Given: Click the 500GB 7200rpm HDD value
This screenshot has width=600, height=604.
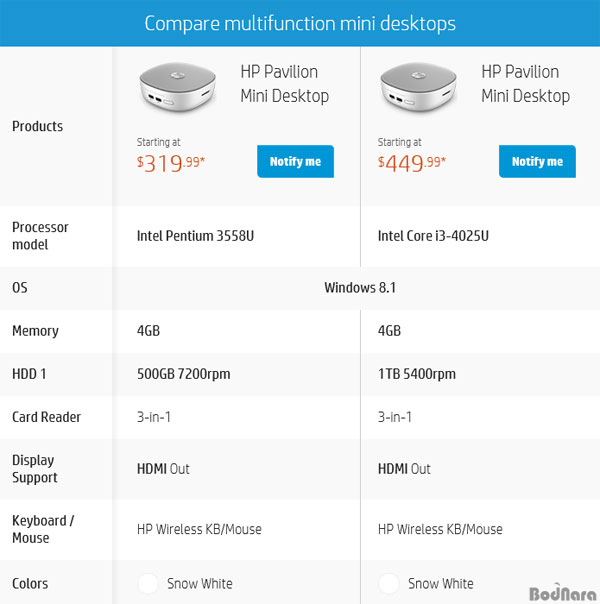Looking at the screenshot, I should (183, 374).
